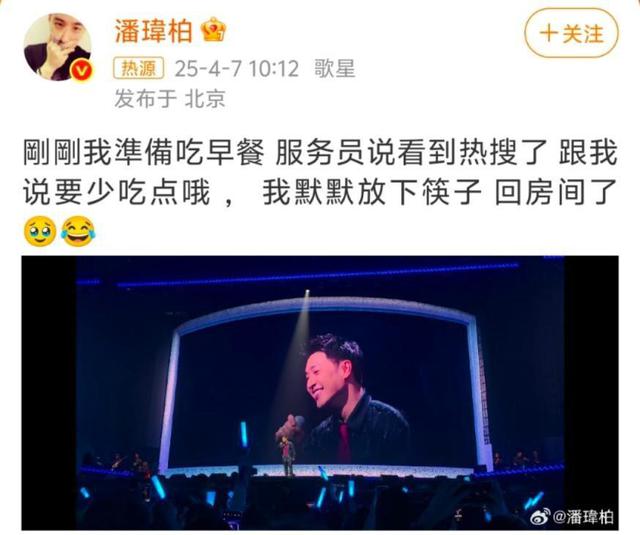Open the poster's profile avatar

58,47
